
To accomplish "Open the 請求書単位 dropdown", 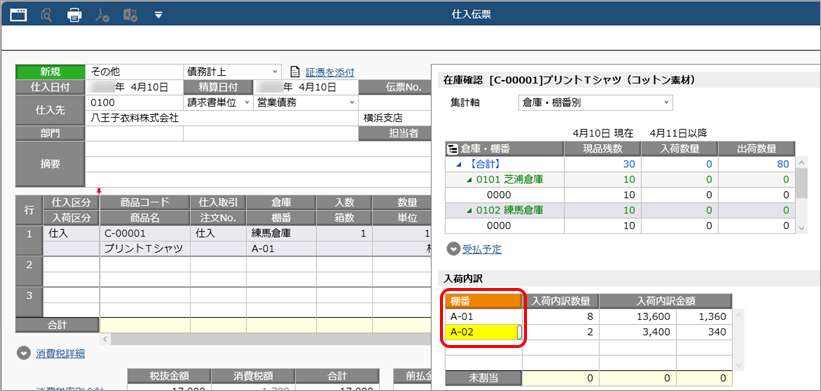I will pos(246,103).
